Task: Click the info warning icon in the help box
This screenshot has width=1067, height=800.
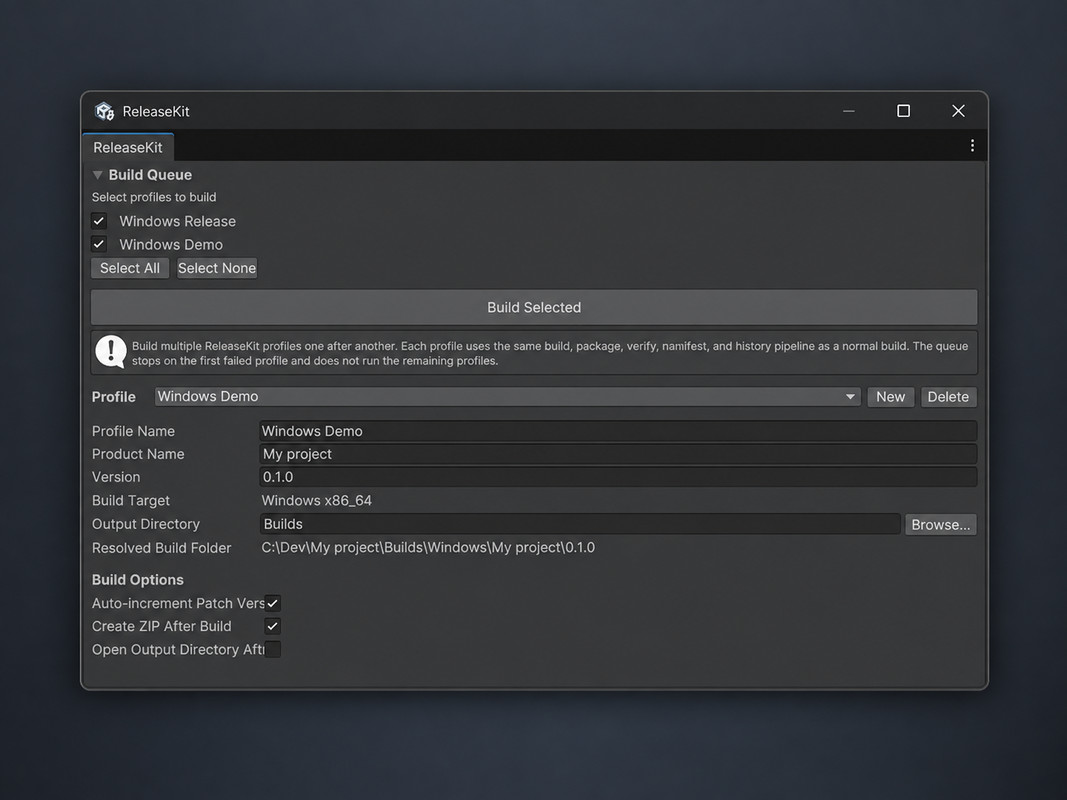Action: 111,352
